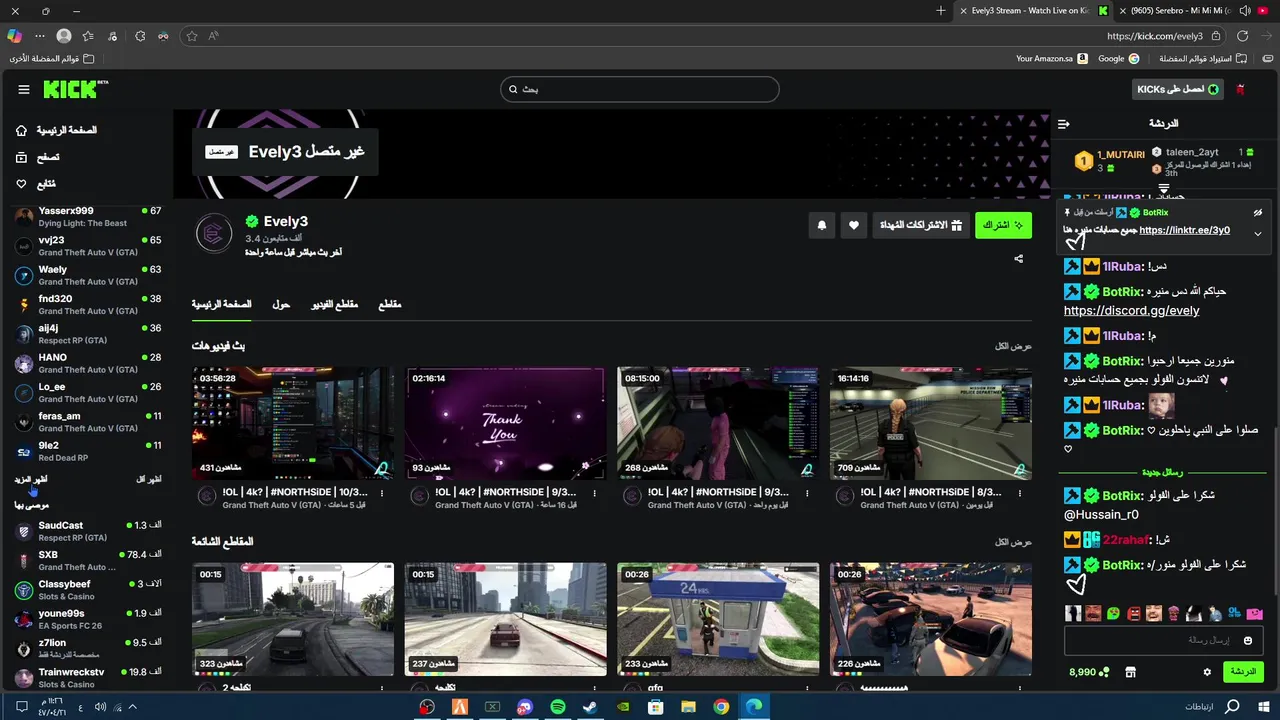1280x720 pixels.
Task: Open the browse تصفح sidebar item
Action: coord(37,157)
